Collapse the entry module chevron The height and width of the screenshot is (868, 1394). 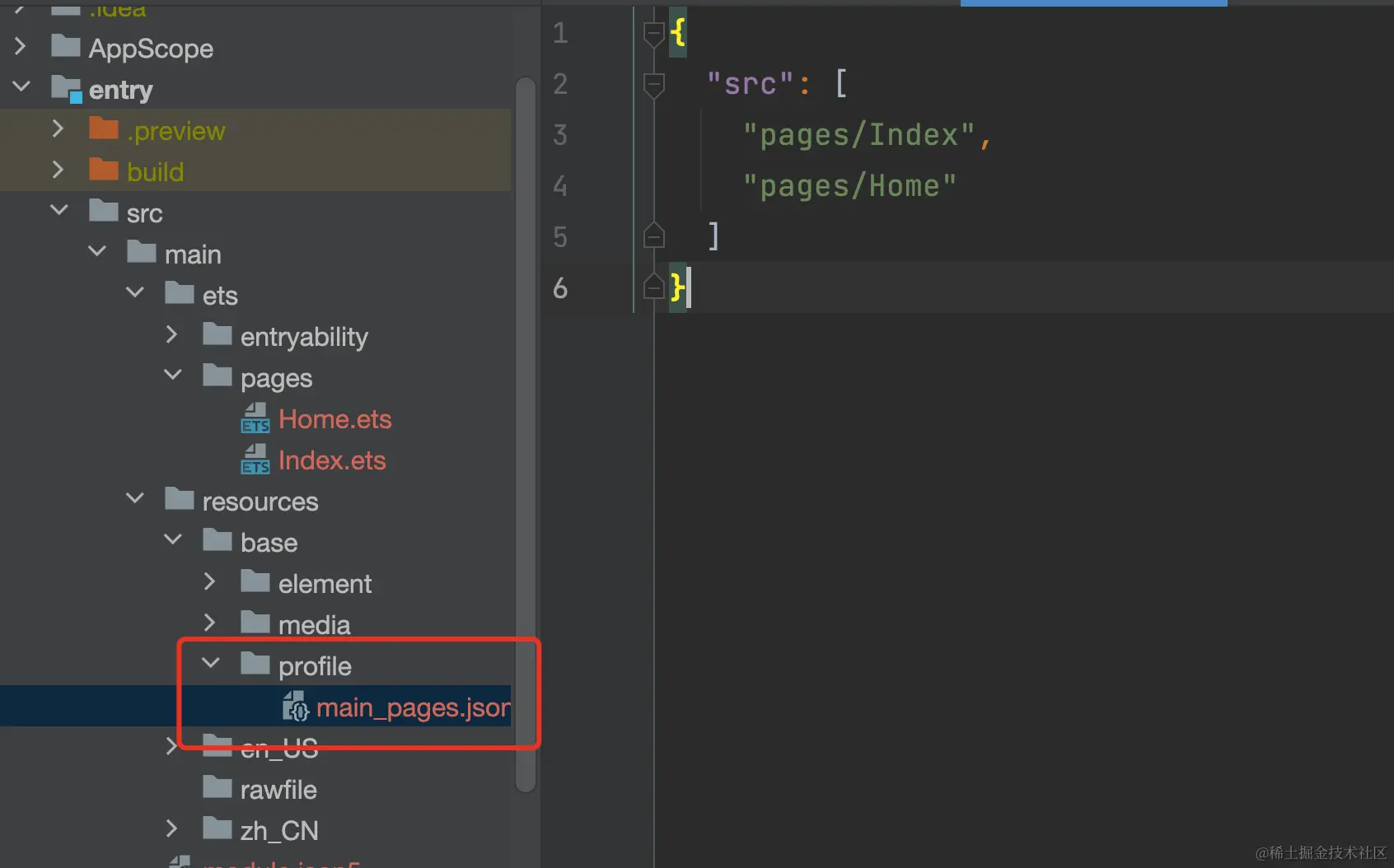tap(21, 86)
